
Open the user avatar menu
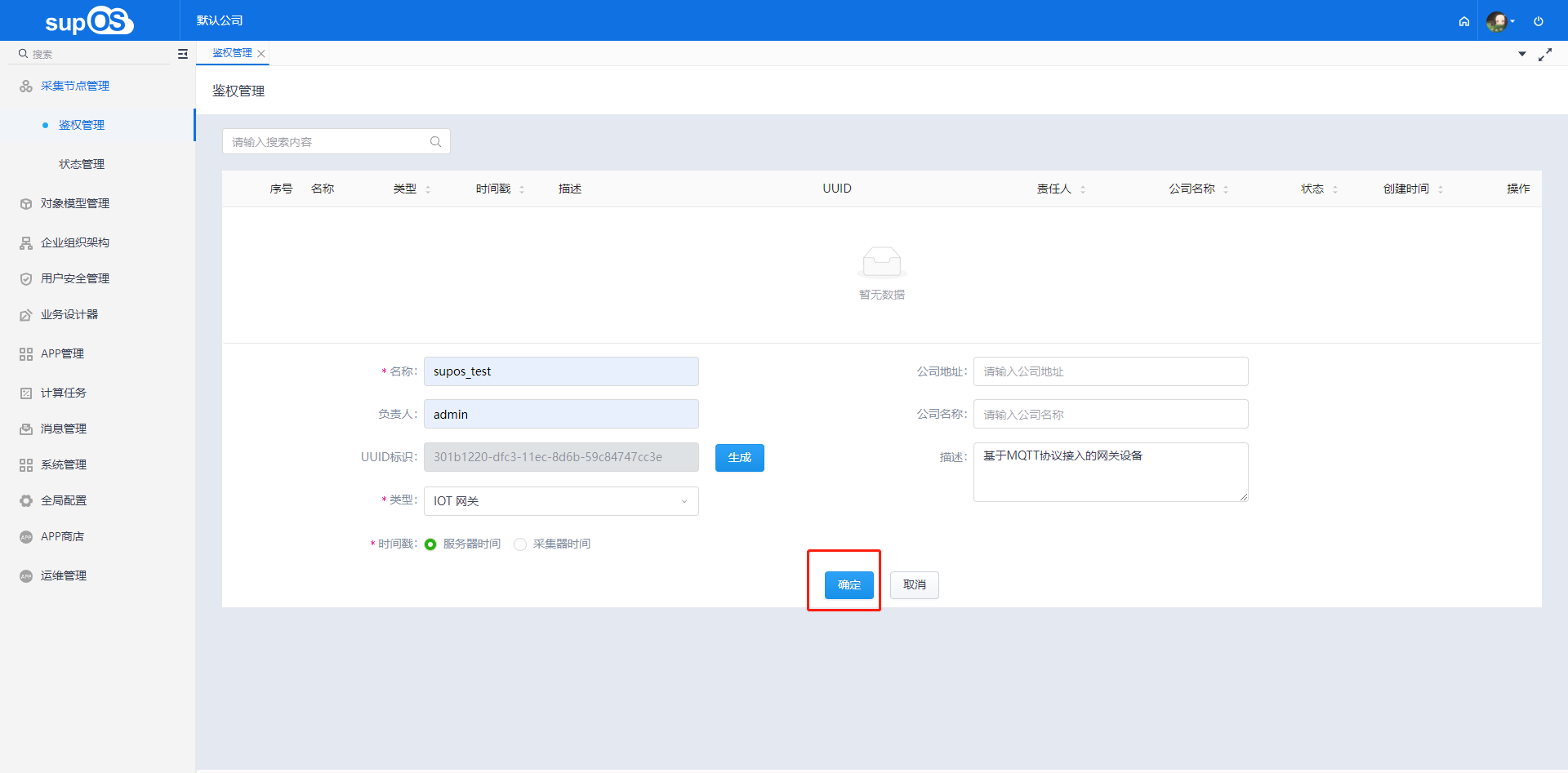[x=1500, y=21]
